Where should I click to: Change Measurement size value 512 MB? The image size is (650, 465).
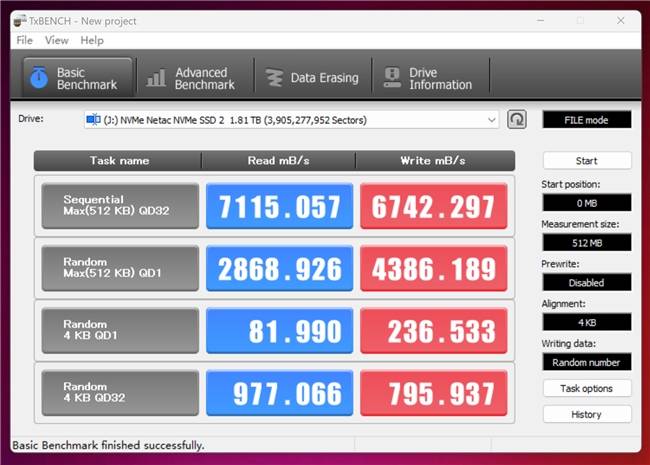[x=587, y=243]
